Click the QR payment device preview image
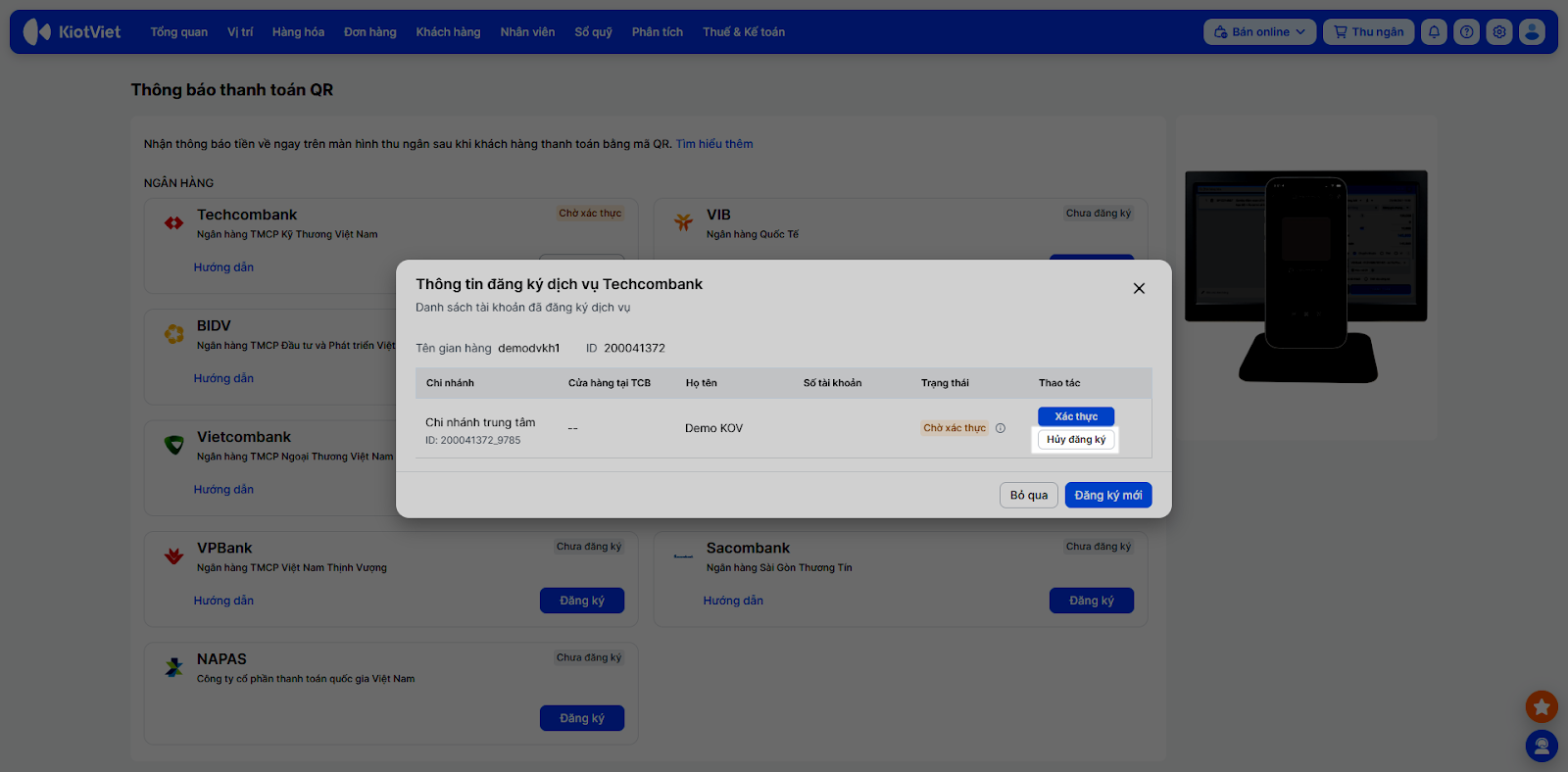1568x772 pixels. click(1306, 277)
